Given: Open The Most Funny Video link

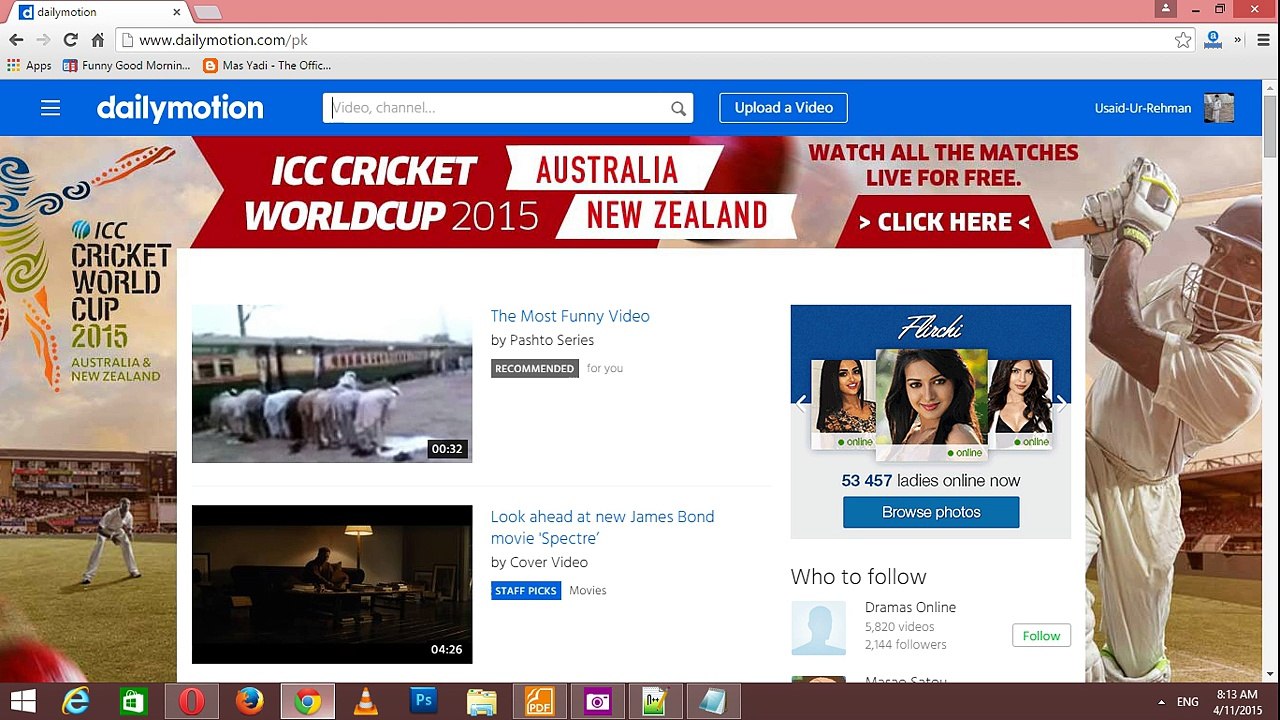Looking at the screenshot, I should coord(570,316).
